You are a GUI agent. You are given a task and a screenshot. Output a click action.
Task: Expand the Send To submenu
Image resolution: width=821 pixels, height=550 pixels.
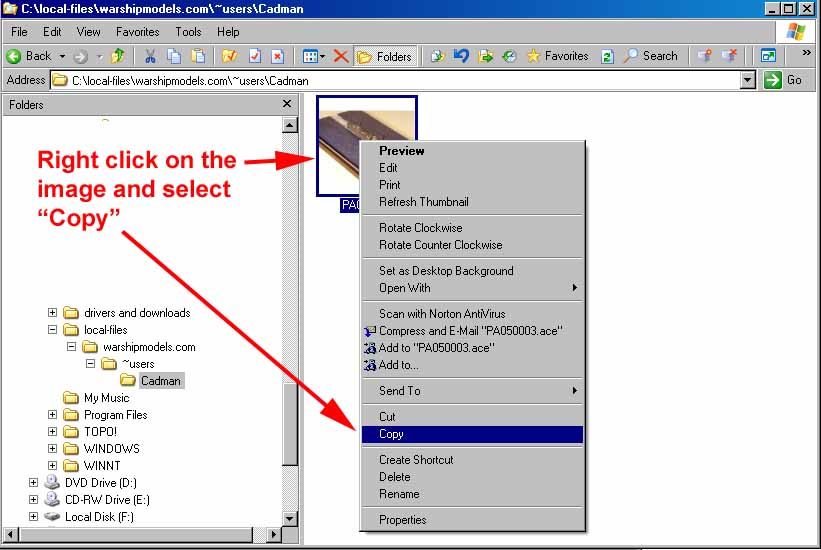[470, 391]
